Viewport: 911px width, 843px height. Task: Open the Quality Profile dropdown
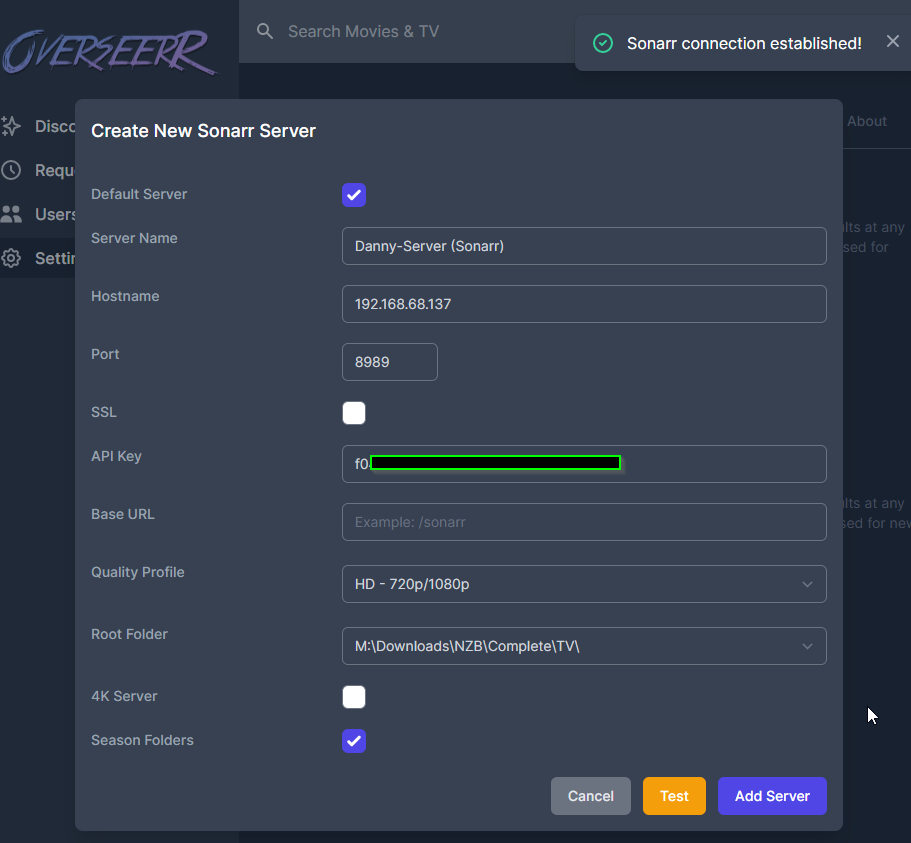coord(584,584)
